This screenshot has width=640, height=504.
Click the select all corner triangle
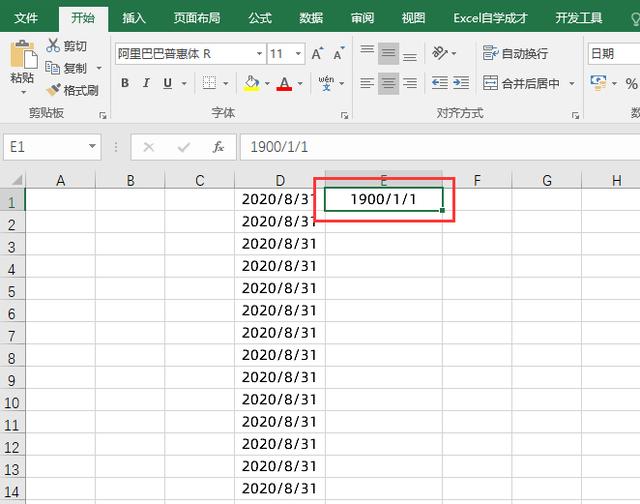(x=16, y=180)
